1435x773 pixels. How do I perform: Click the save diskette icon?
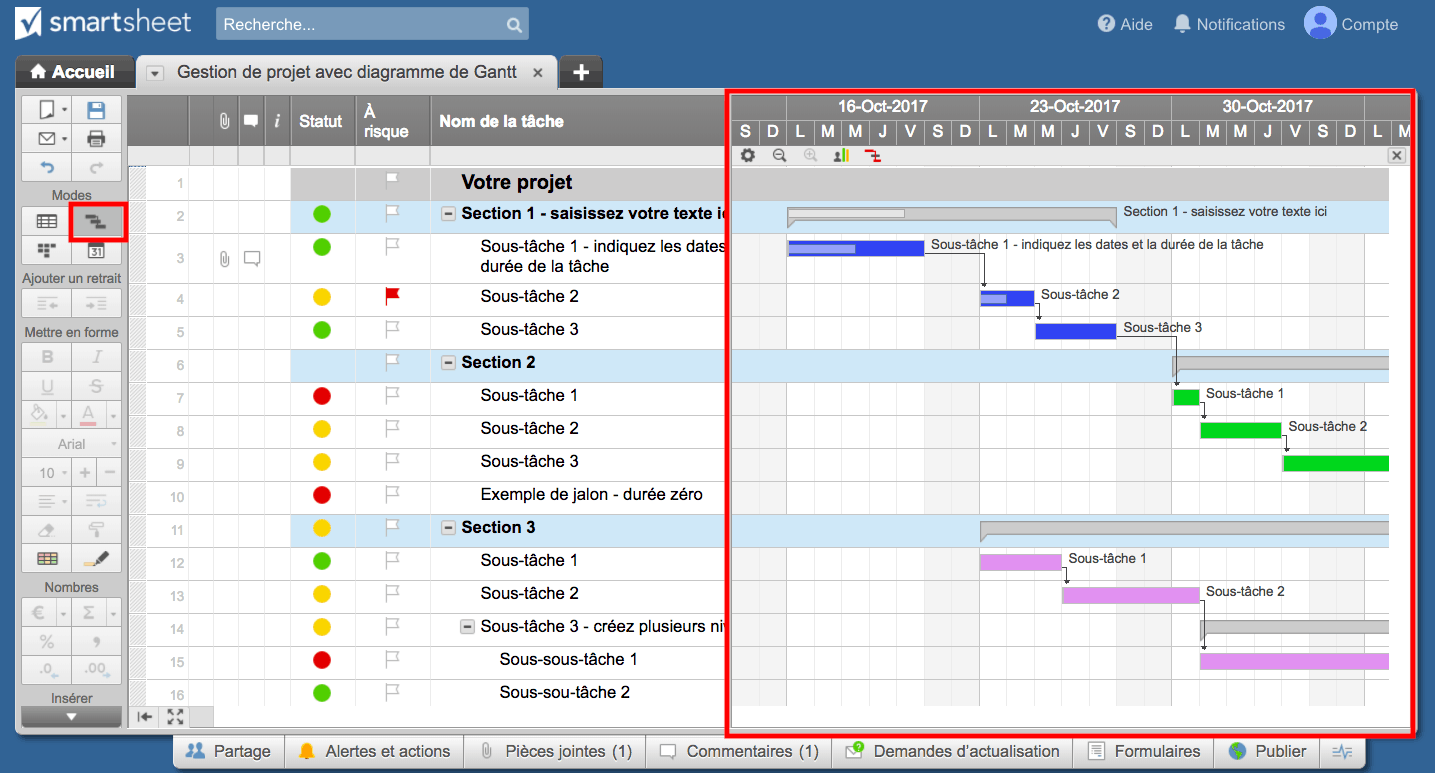(96, 110)
